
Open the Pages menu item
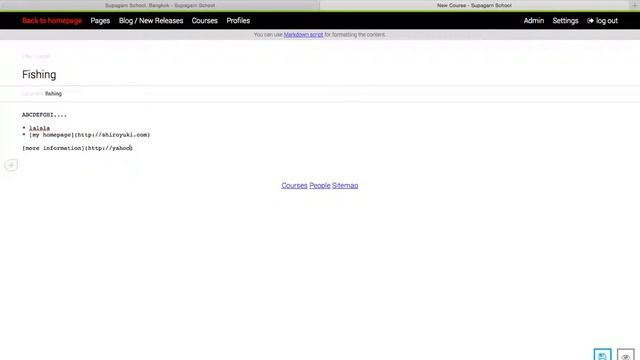point(100,21)
